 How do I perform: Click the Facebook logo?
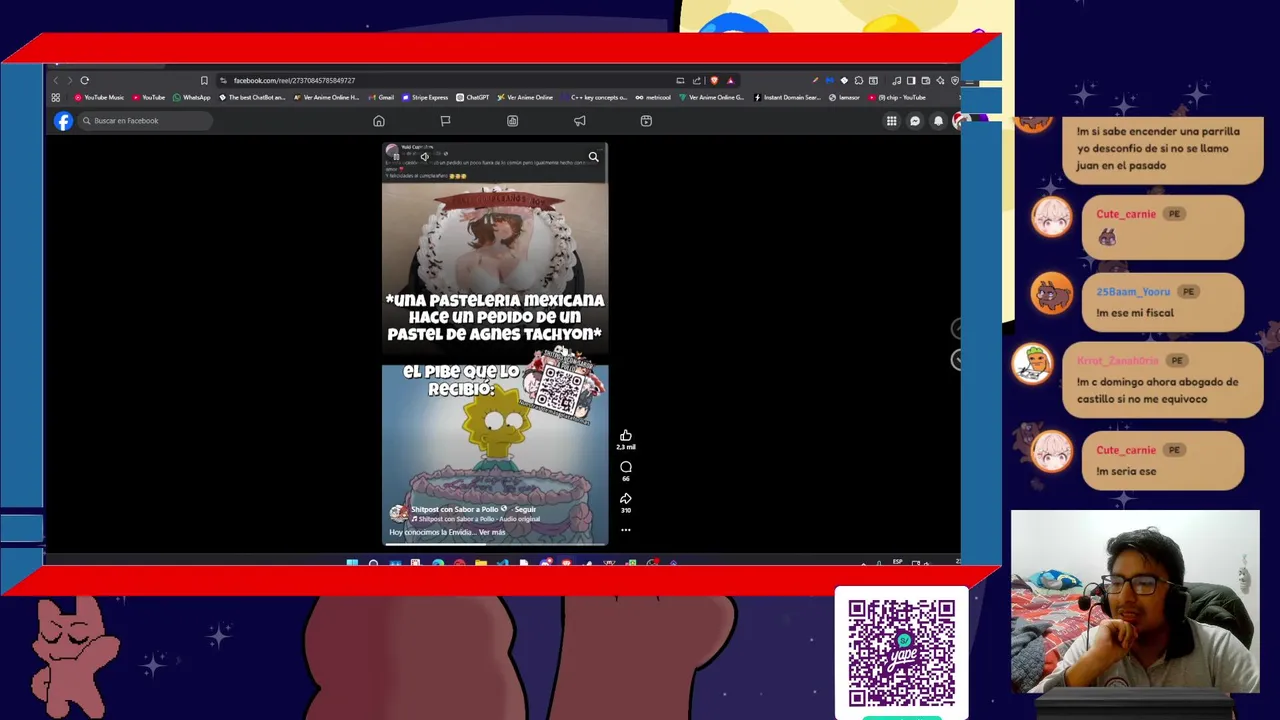click(x=63, y=121)
